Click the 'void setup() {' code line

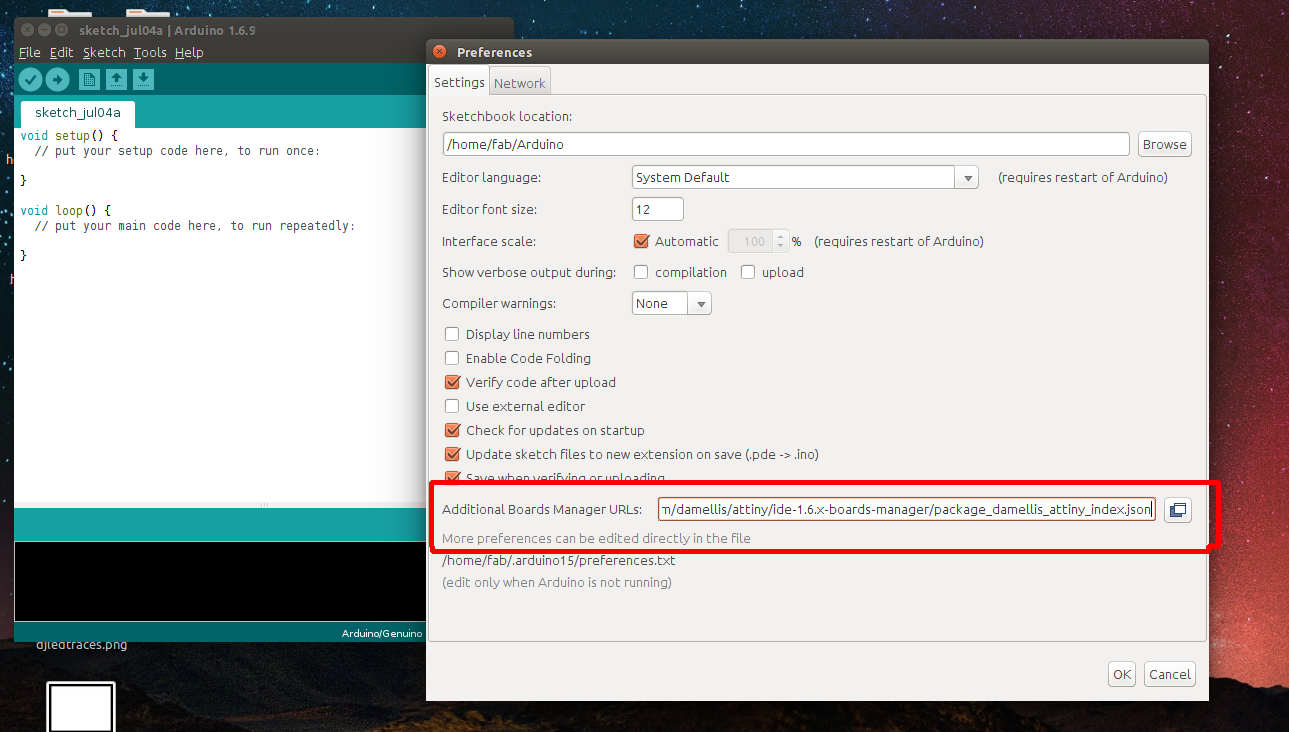click(x=69, y=134)
